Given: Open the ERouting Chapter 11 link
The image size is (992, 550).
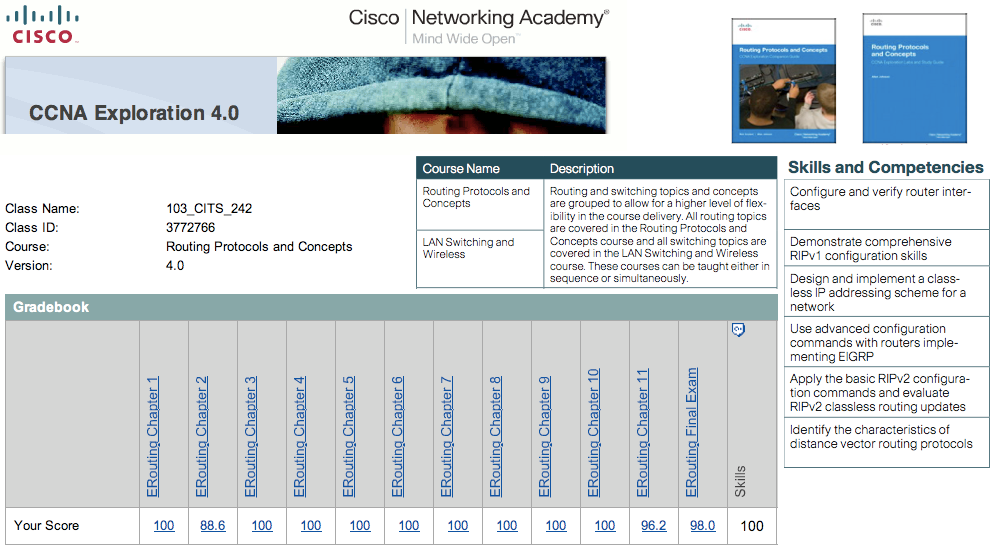Looking at the screenshot, I should tap(643, 433).
